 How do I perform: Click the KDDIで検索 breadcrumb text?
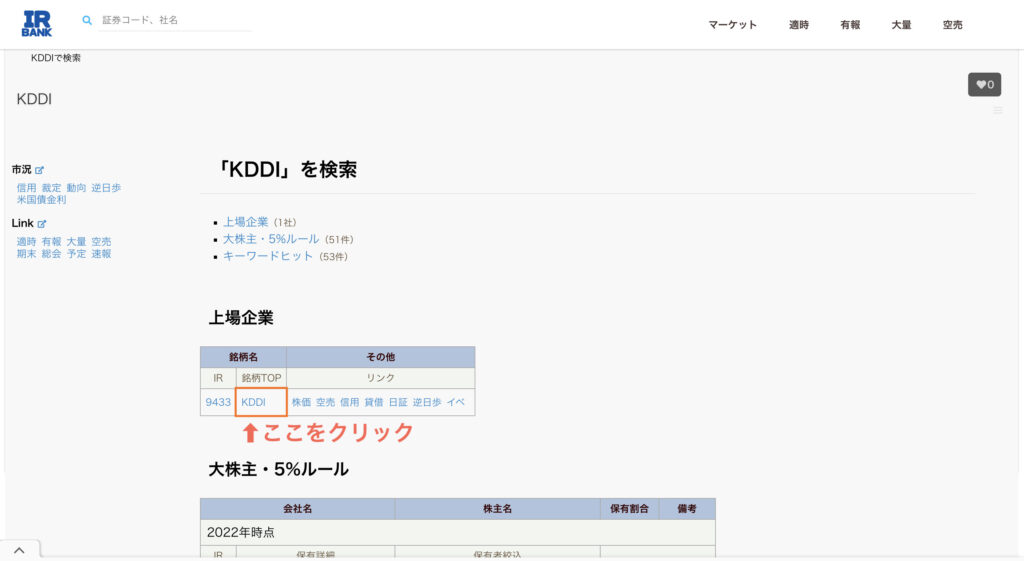pos(56,58)
